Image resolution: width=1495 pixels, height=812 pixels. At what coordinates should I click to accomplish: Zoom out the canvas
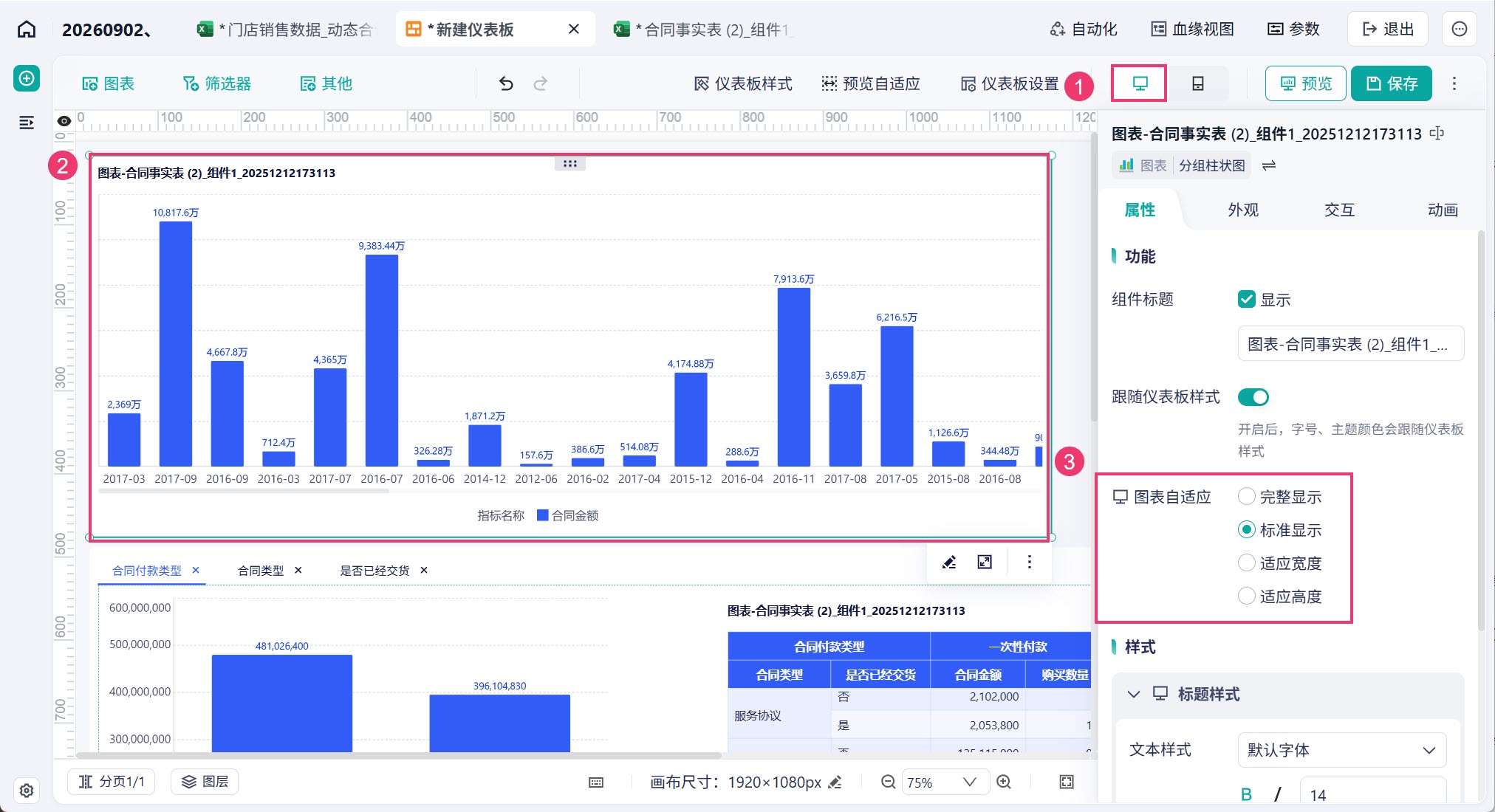coord(888,782)
